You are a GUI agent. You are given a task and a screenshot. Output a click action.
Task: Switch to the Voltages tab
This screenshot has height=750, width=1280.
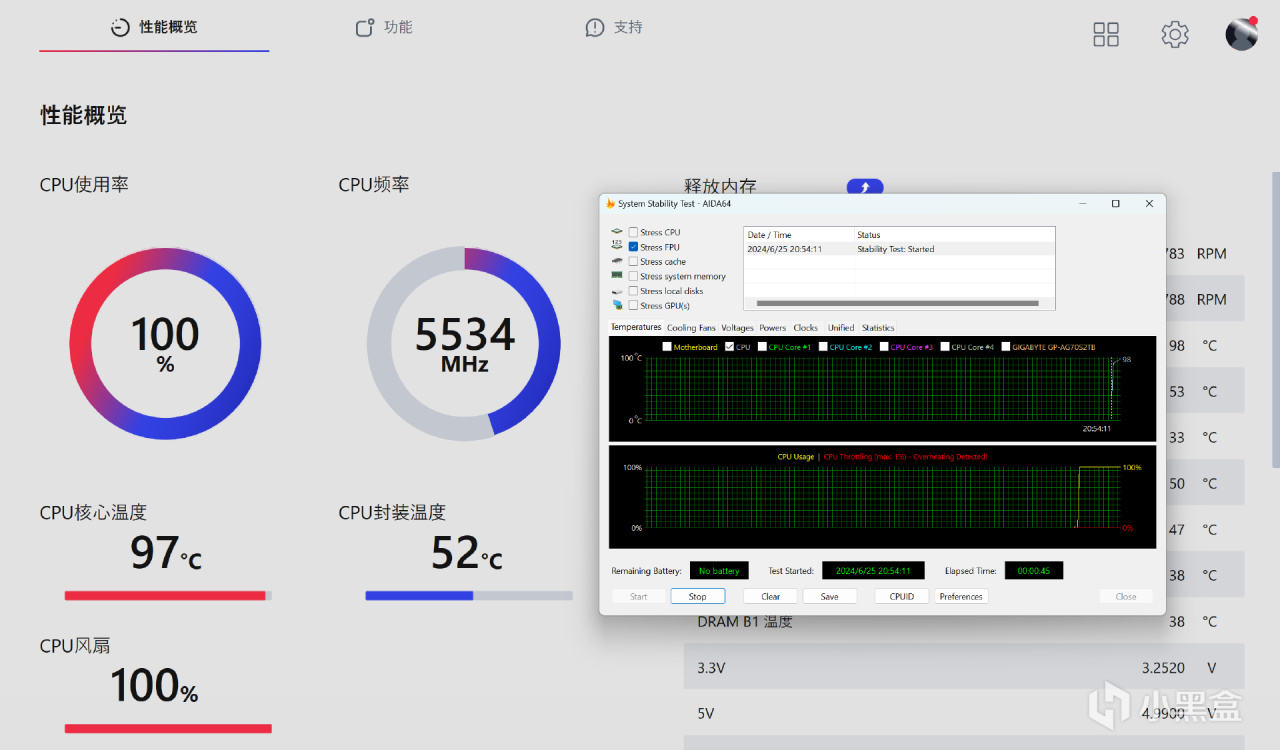[x=737, y=328]
